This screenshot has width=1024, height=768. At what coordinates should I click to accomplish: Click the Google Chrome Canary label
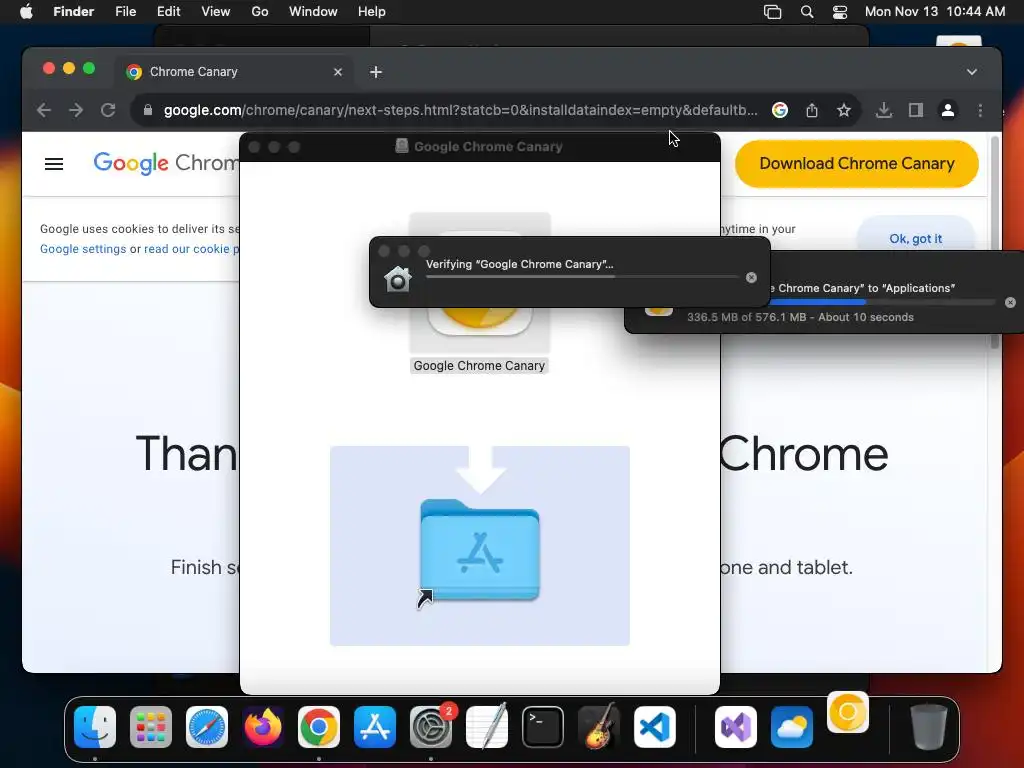[479, 366]
